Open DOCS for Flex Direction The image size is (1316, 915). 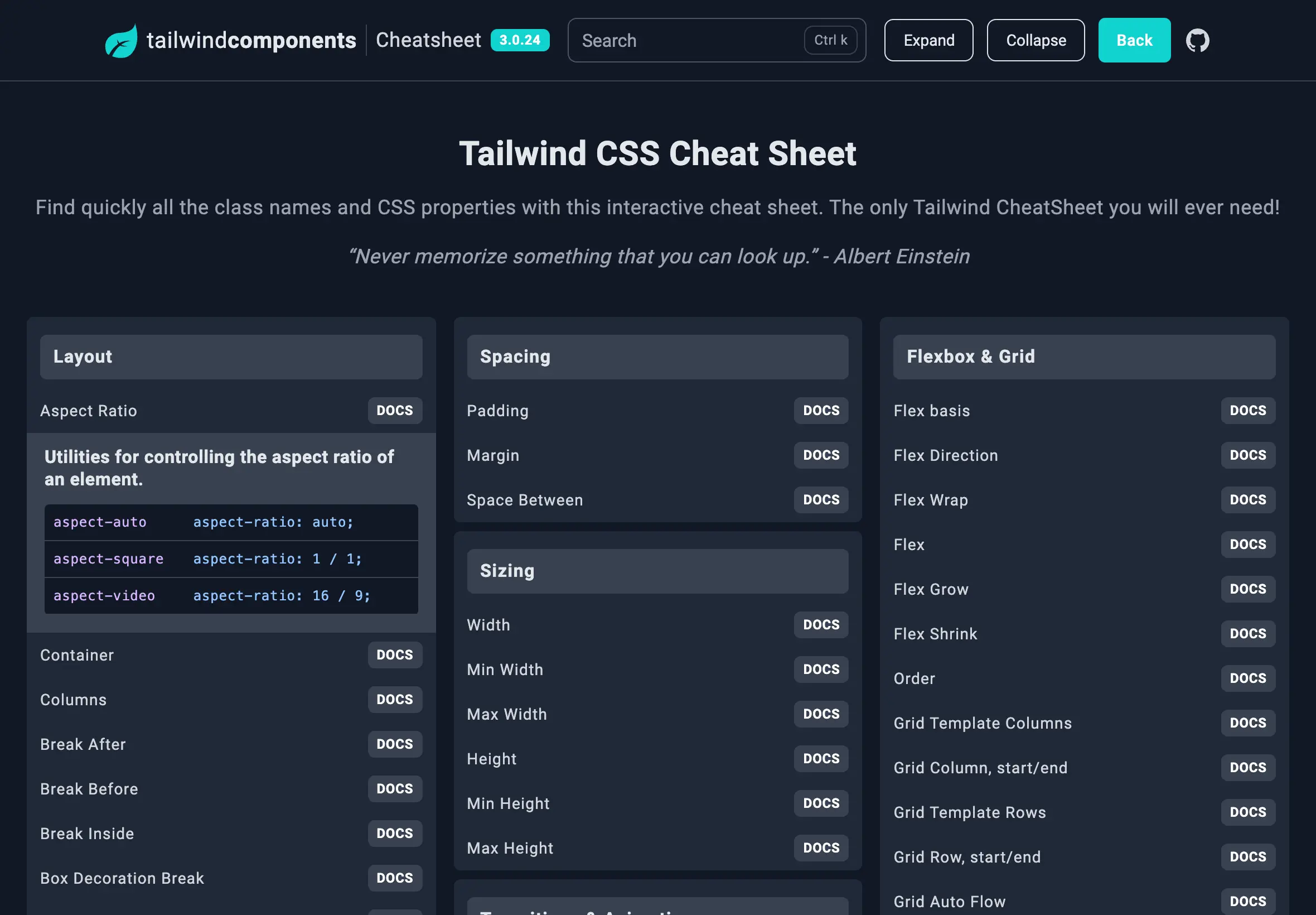point(1248,455)
